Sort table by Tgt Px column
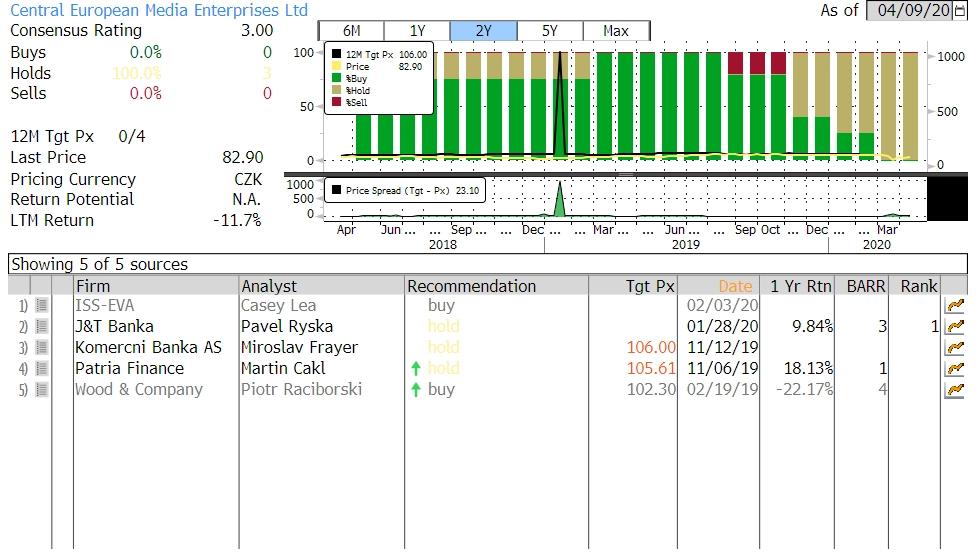Screen dimensions: 976x556 click(633, 286)
